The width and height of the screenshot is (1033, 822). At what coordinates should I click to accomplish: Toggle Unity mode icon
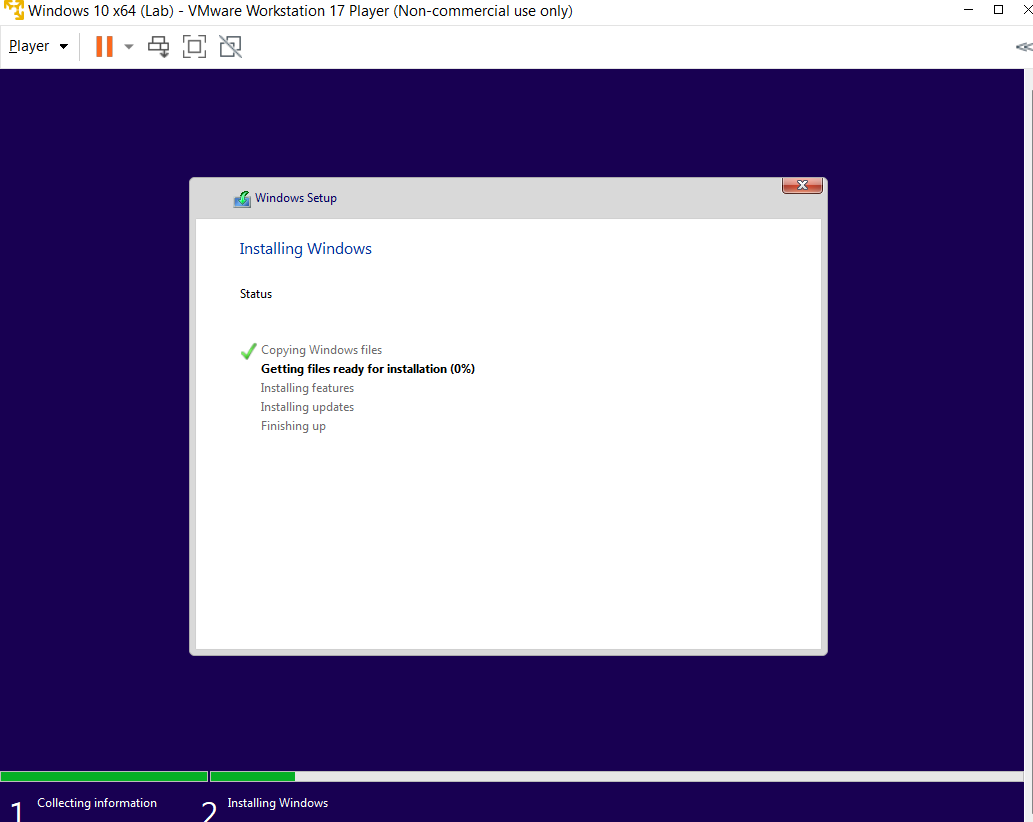pyautogui.click(x=231, y=46)
